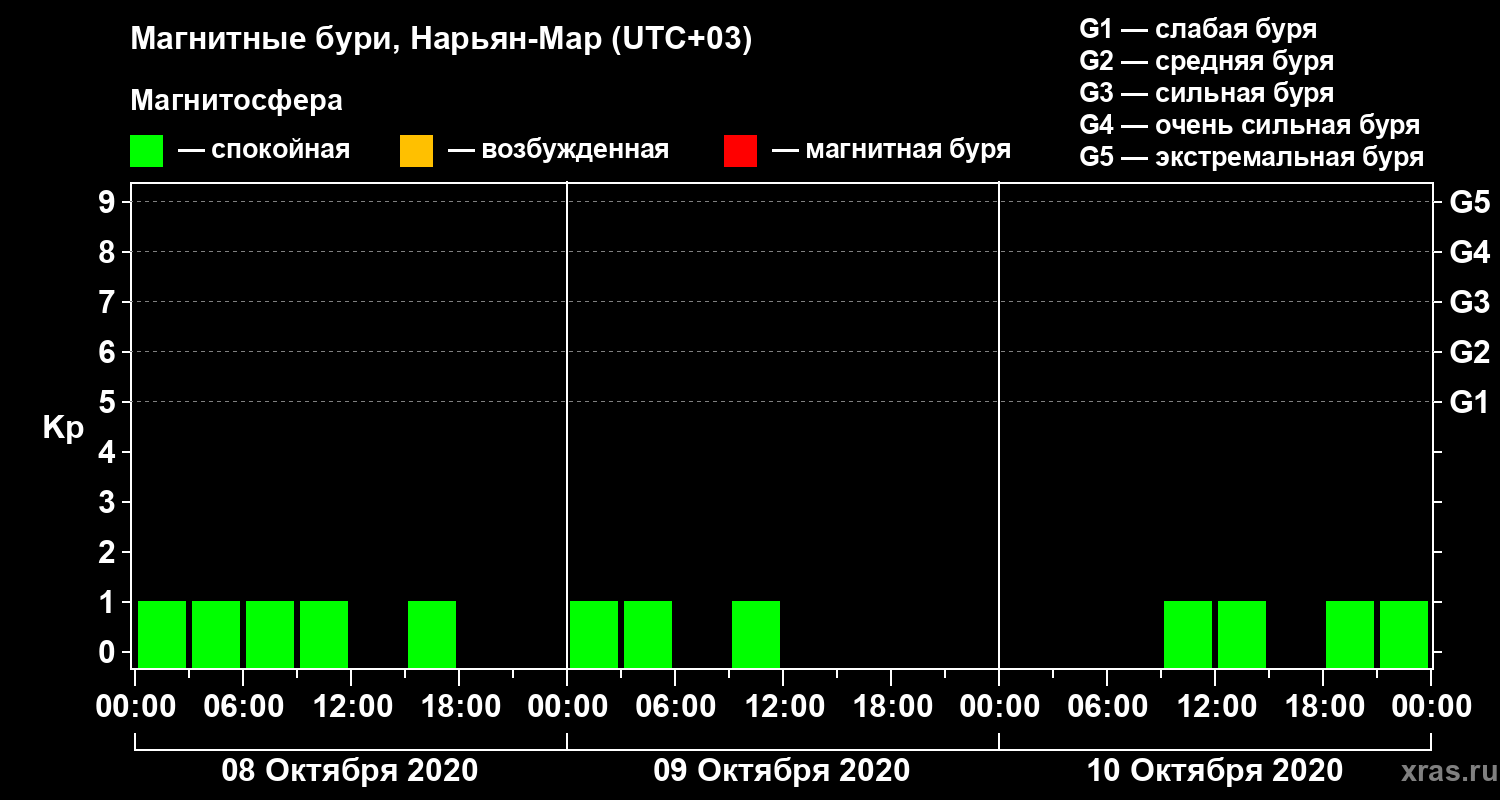Viewport: 1500px width, 800px height.
Task: Select legend line G4 — очень сильная буря
Action: click(1250, 125)
